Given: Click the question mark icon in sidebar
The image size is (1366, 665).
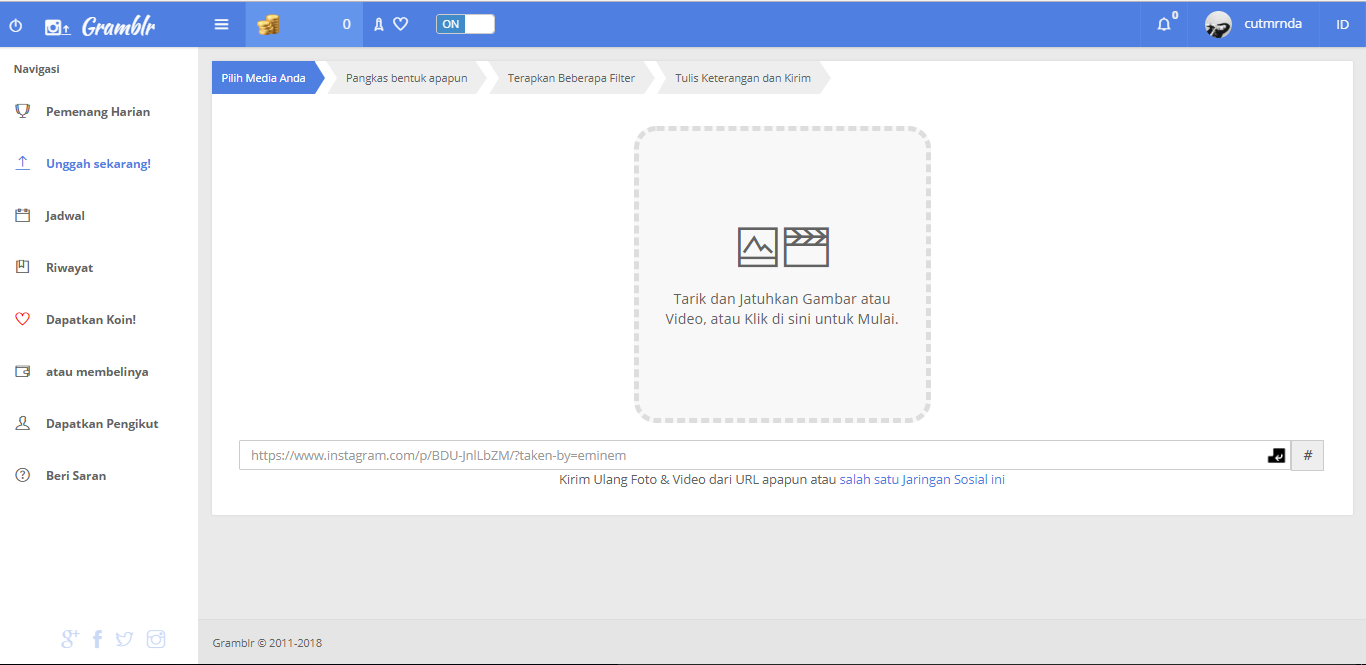Looking at the screenshot, I should pyautogui.click(x=23, y=475).
